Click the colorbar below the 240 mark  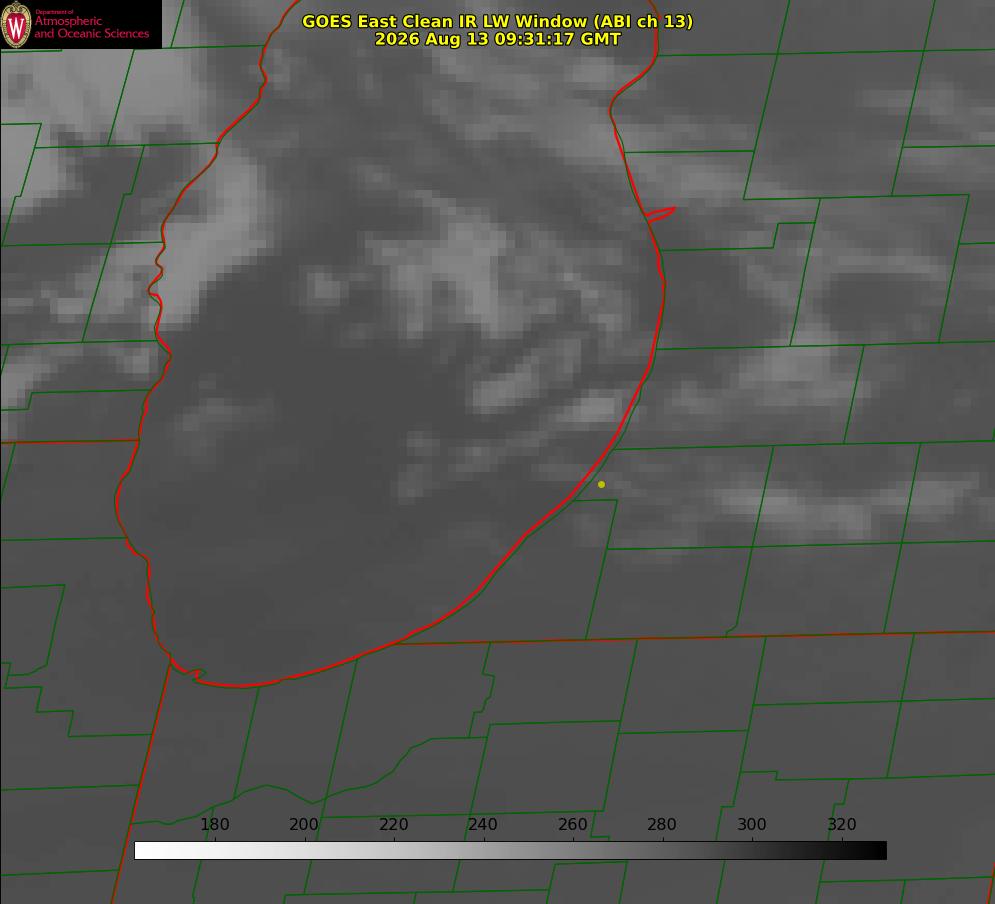pyautogui.click(x=484, y=851)
